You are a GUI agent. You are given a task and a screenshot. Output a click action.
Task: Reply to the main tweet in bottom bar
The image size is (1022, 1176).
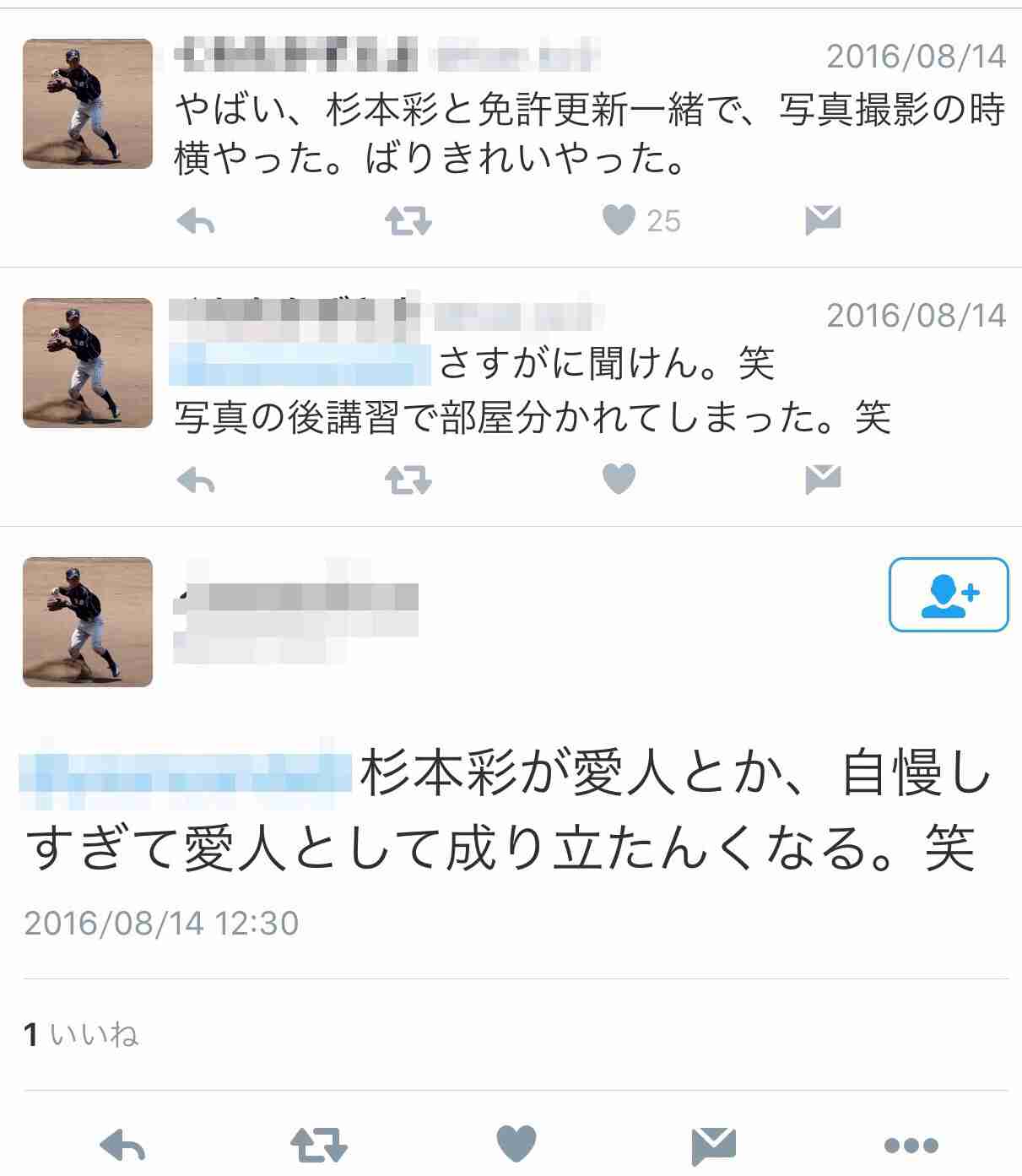point(123,1146)
